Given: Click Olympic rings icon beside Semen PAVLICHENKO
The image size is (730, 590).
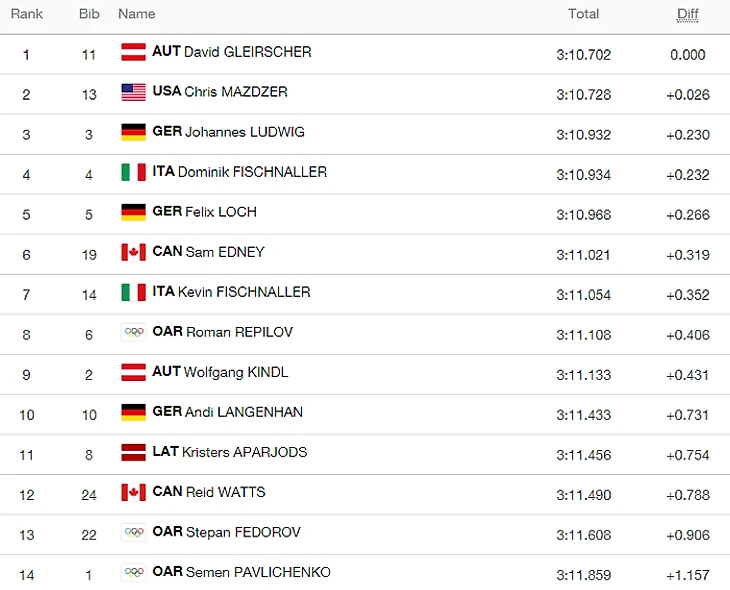Looking at the screenshot, I should point(134,572).
